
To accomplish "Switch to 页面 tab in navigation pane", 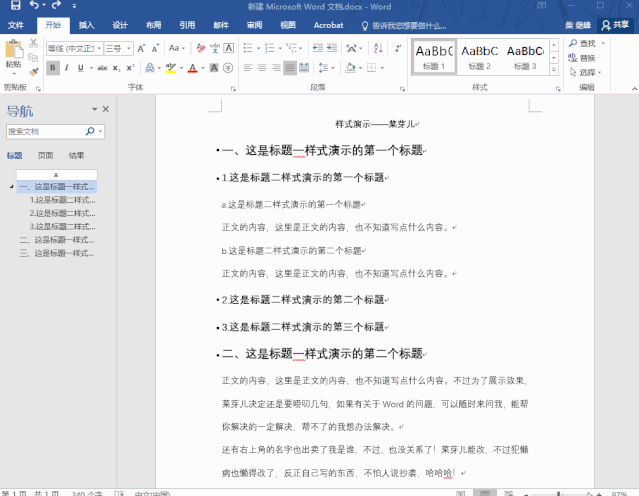I will pyautogui.click(x=46, y=156).
